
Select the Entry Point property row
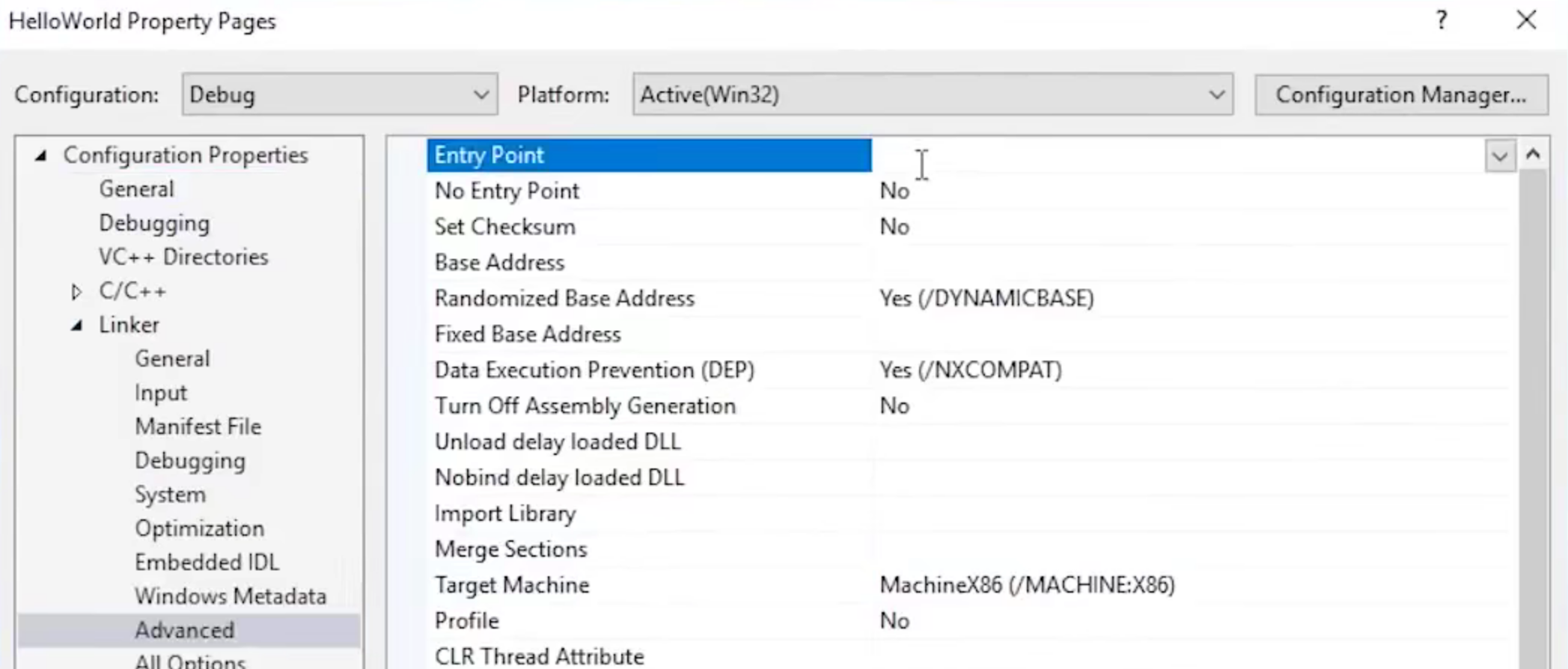tap(649, 155)
